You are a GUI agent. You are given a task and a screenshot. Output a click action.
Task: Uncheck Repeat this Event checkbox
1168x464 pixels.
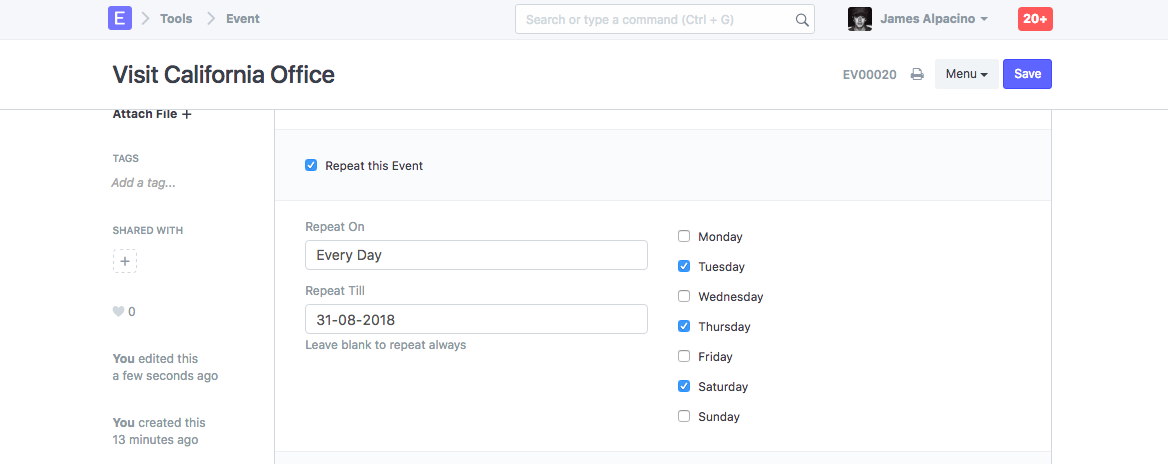pyautogui.click(x=311, y=165)
